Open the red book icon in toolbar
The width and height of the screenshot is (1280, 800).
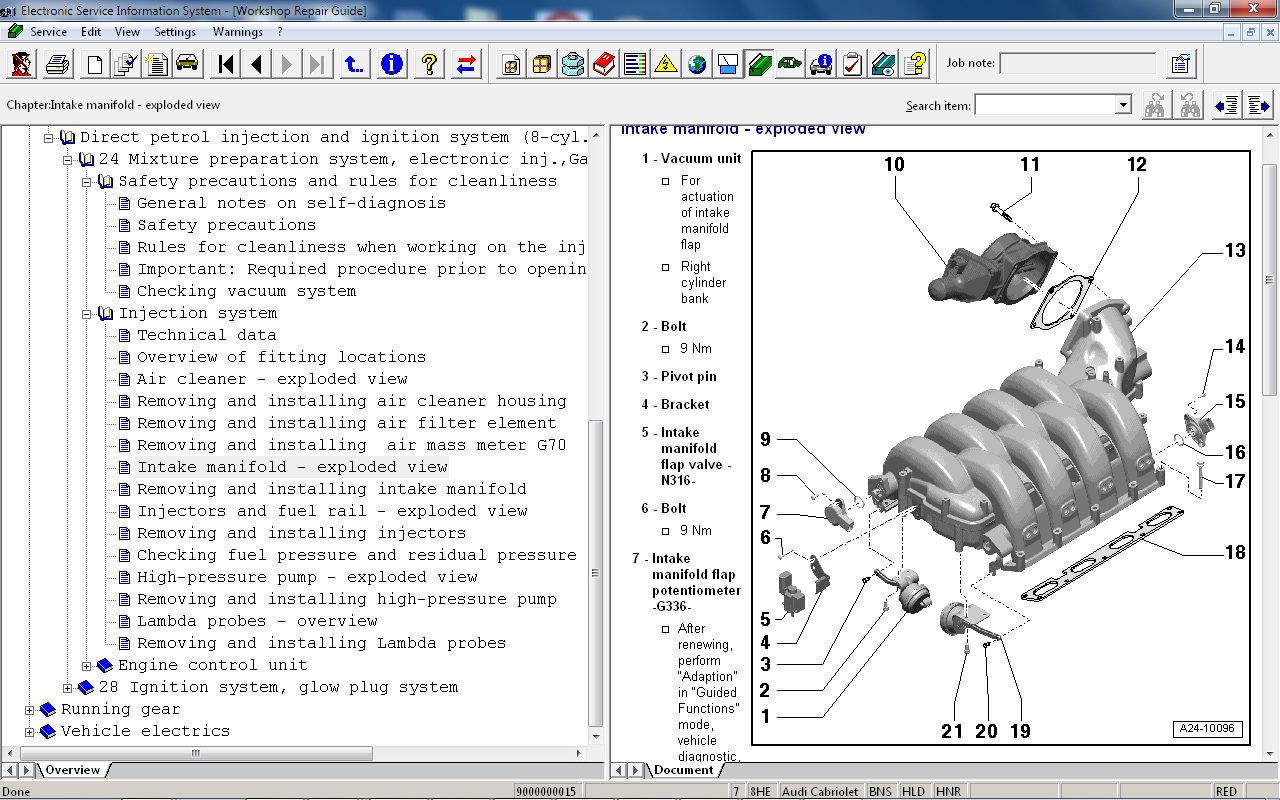(x=604, y=65)
